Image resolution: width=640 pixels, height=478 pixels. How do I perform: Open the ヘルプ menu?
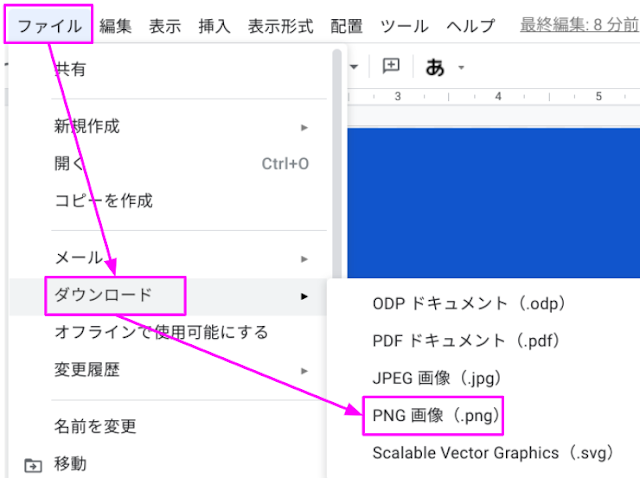(471, 26)
